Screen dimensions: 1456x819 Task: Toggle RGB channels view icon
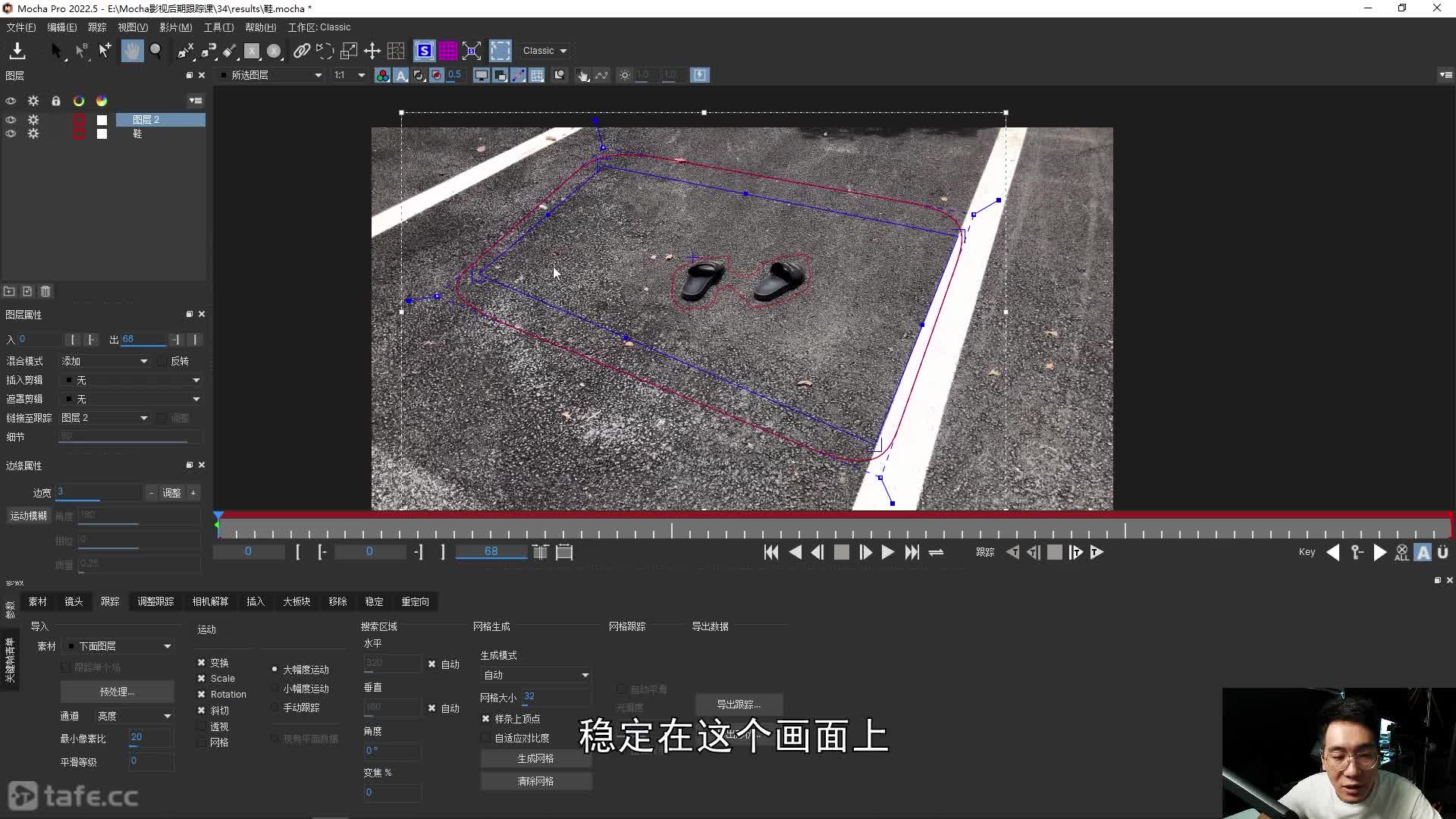pos(383,75)
